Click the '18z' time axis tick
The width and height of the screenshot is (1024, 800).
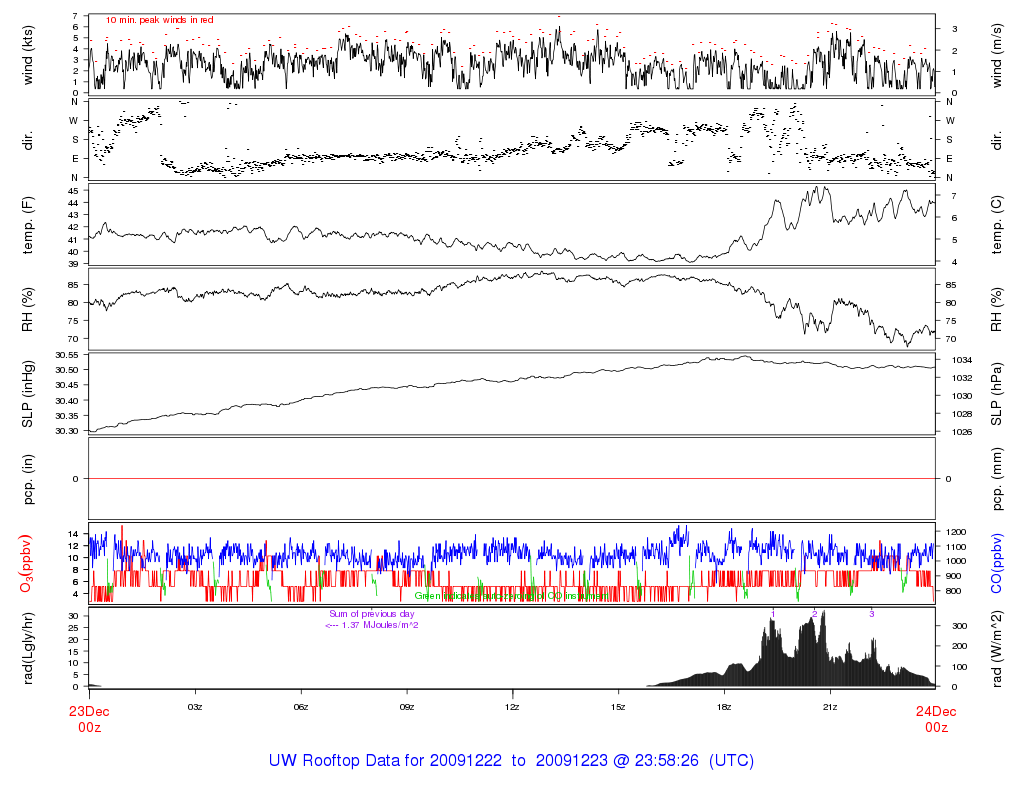click(x=724, y=707)
